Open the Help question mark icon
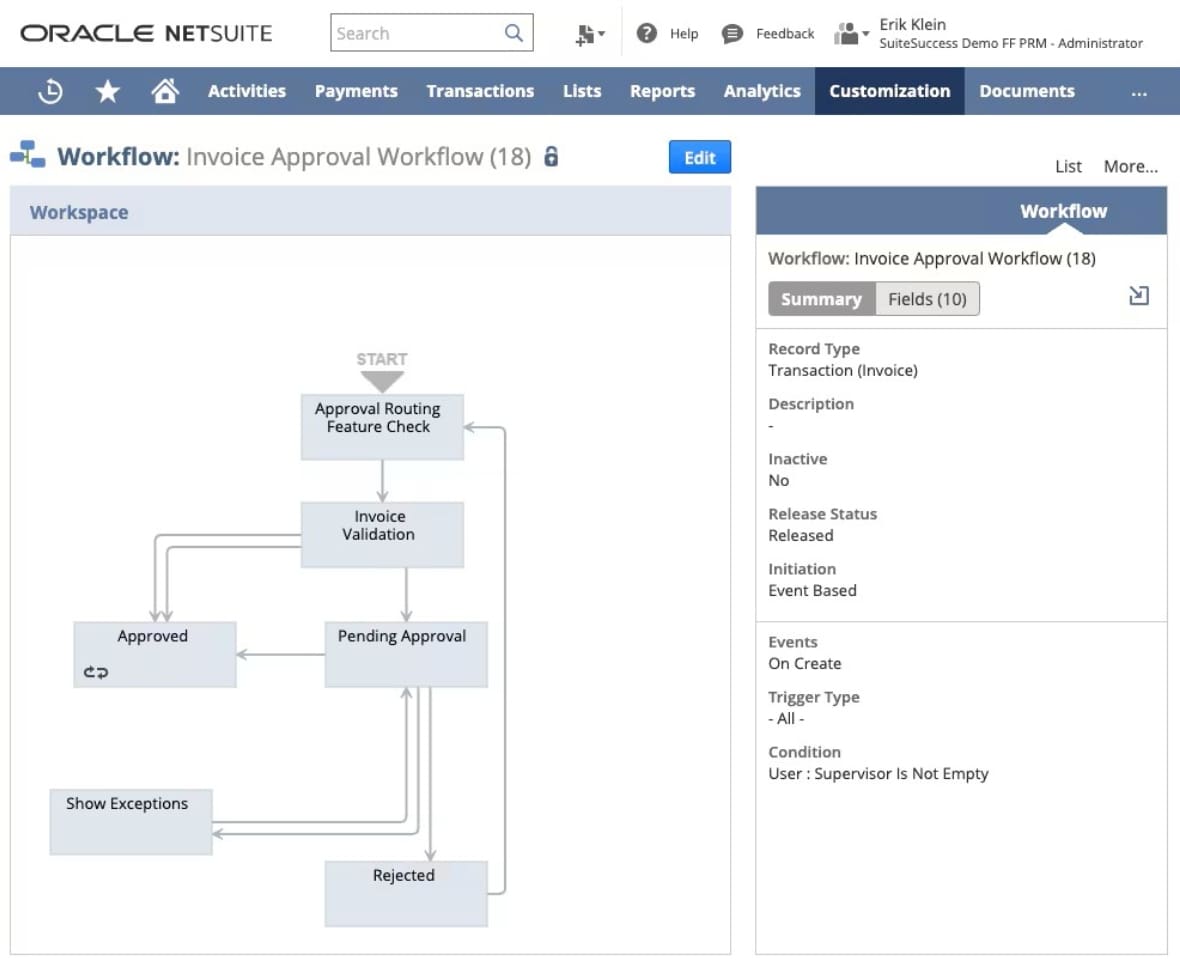This screenshot has width=1180, height=969. pos(647,33)
